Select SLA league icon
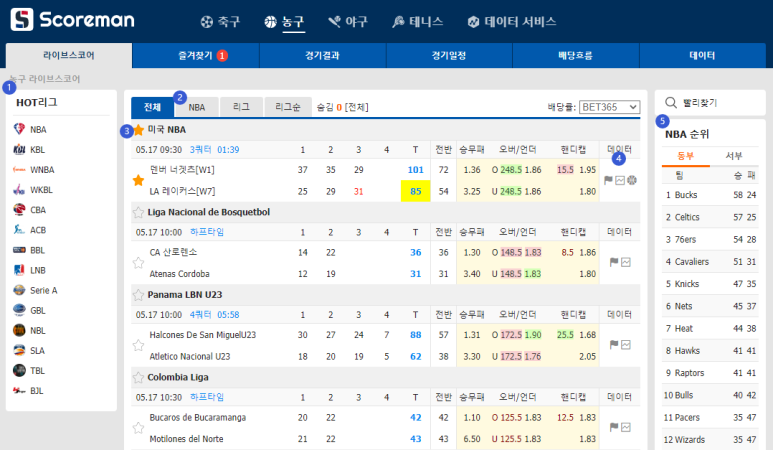773x450 pixels. [19, 350]
